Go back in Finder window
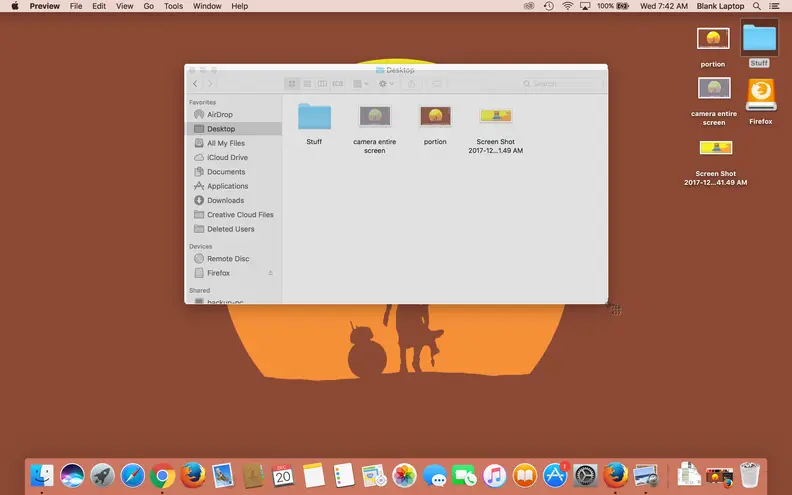Image resolution: width=792 pixels, height=495 pixels. (x=195, y=84)
